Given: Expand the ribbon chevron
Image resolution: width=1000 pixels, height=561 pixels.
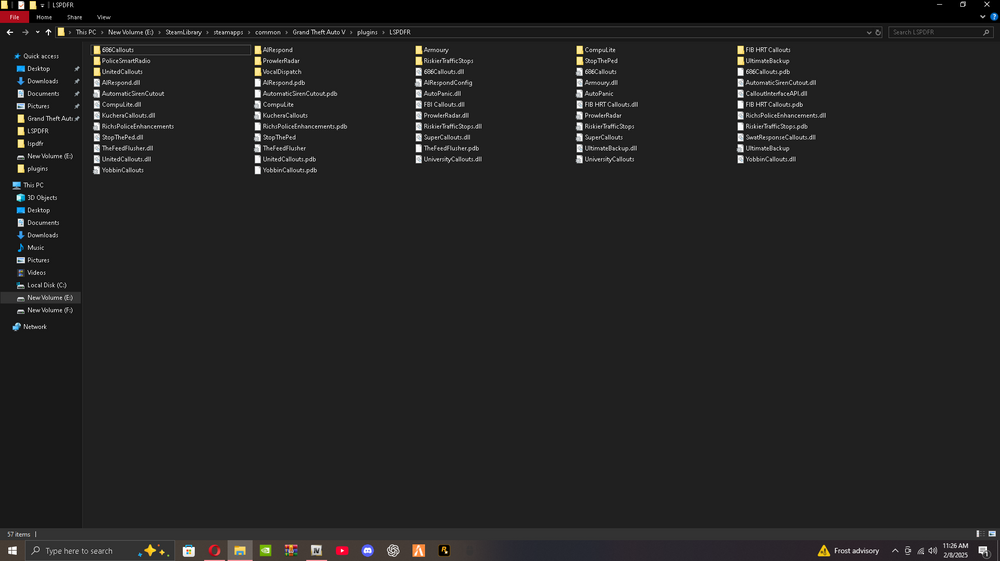Looking at the screenshot, I should click(x=982, y=17).
